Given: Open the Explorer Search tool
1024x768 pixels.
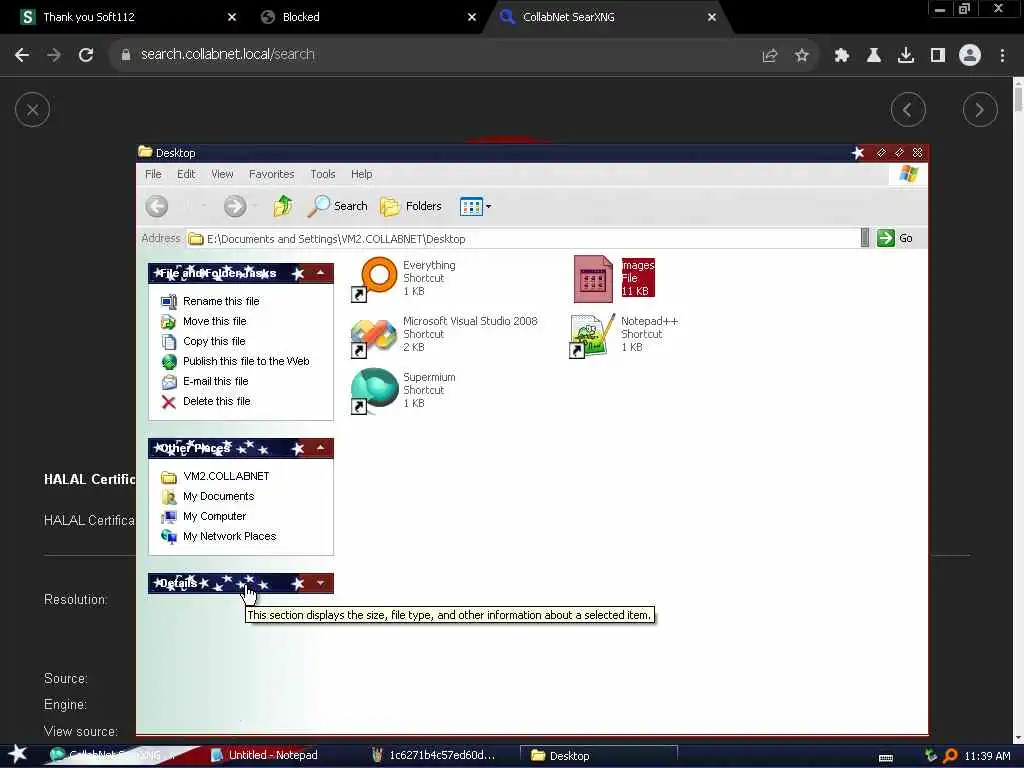Looking at the screenshot, I should [x=338, y=206].
